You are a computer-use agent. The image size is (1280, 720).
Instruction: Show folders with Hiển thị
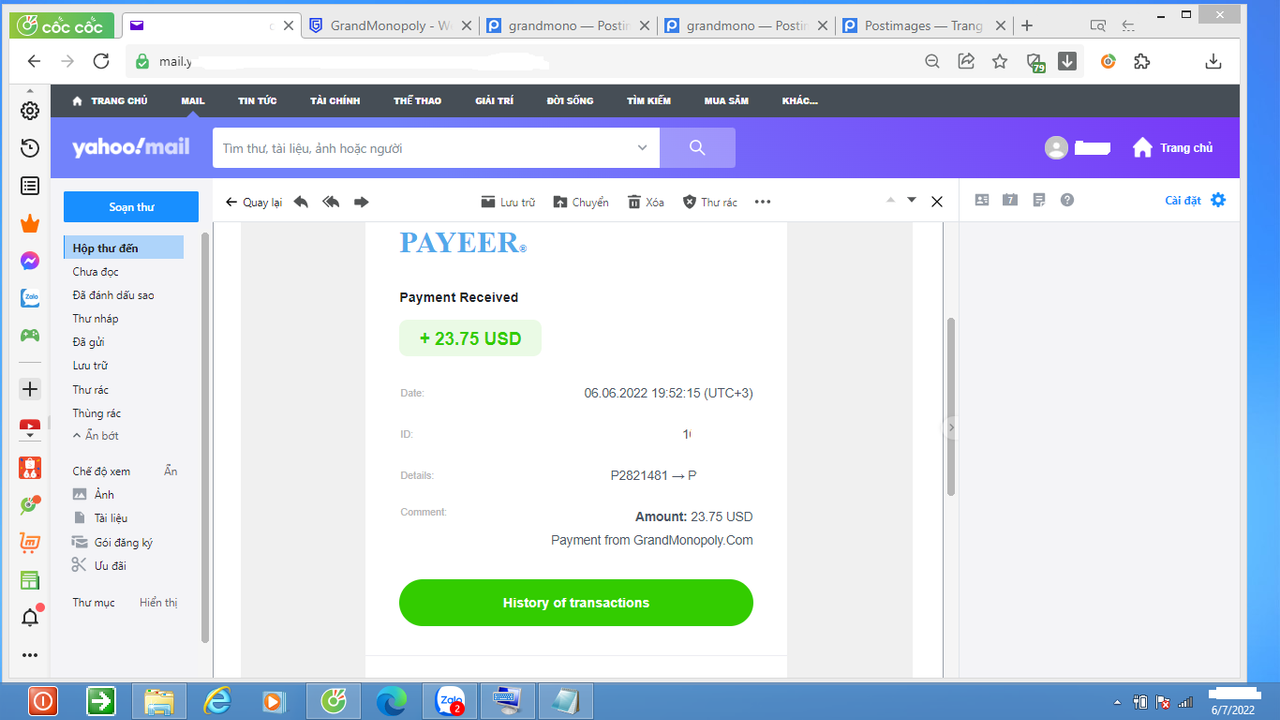158,603
